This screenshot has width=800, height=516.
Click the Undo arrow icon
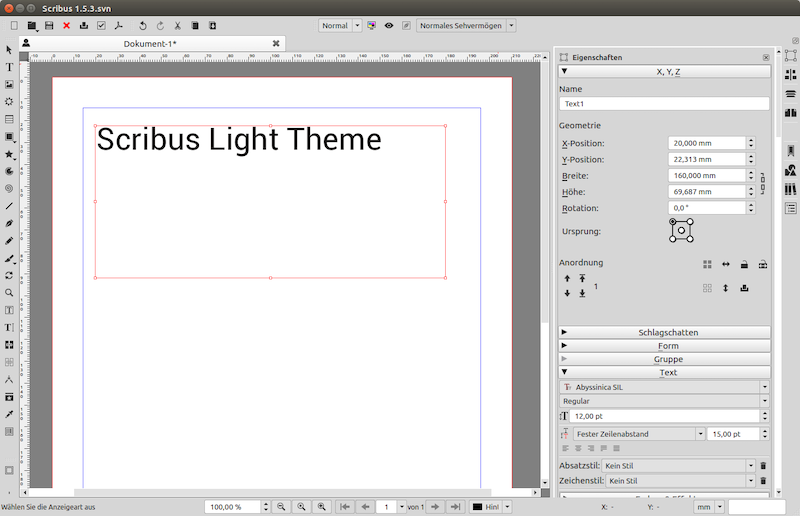(143, 26)
